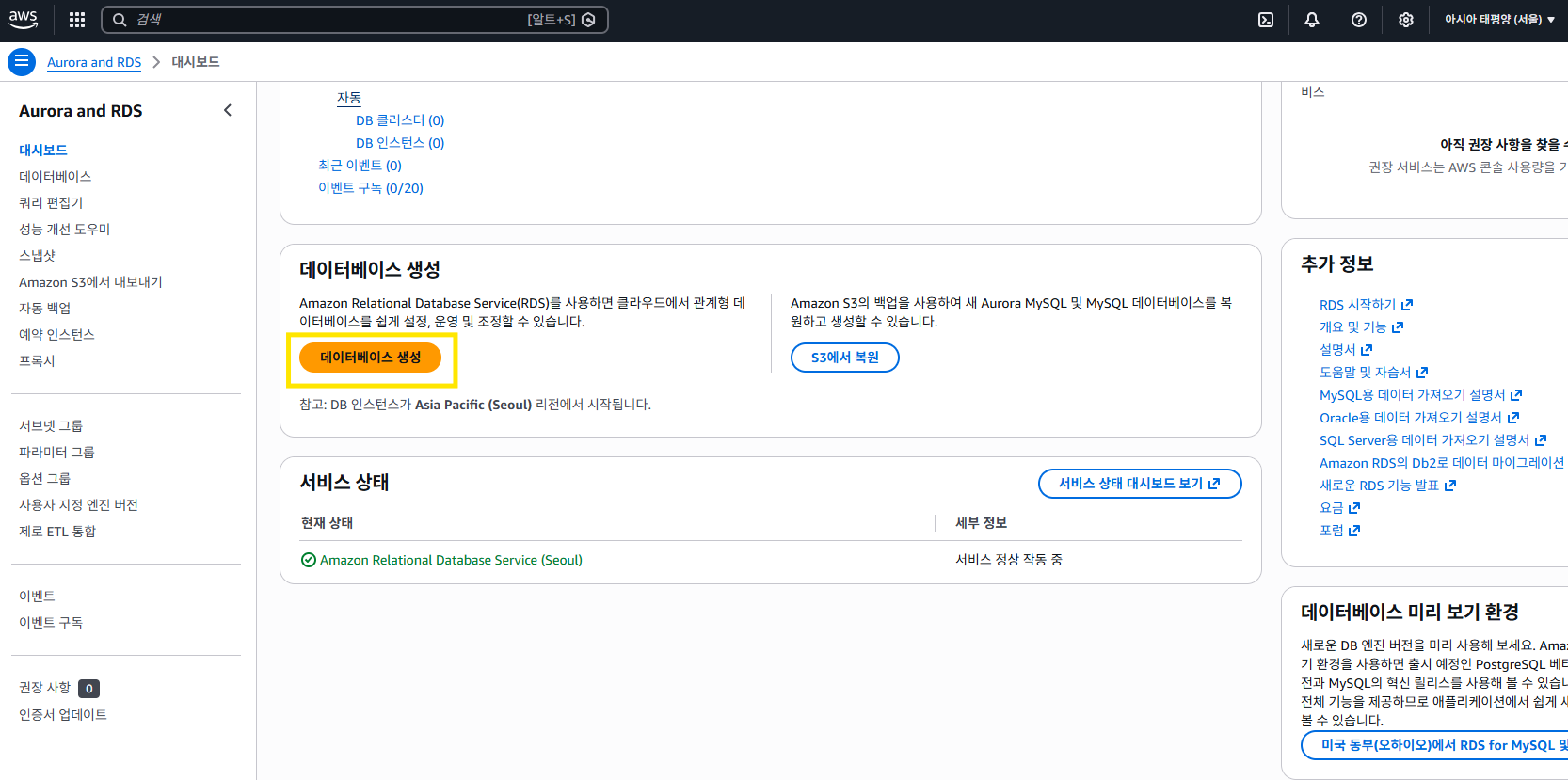Click 서비스 상태 대시보드 보기 button

1140,484
